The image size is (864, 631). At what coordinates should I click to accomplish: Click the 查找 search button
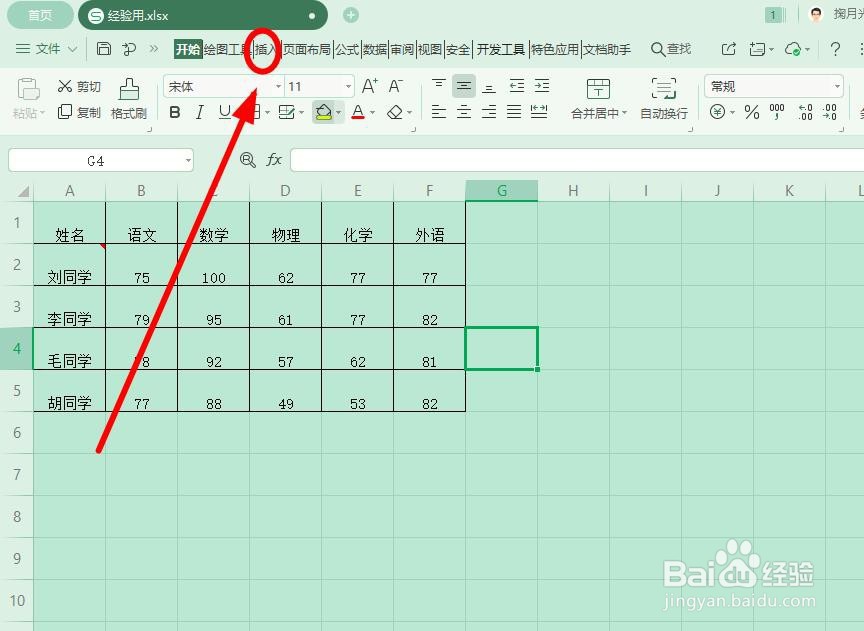[x=671, y=49]
